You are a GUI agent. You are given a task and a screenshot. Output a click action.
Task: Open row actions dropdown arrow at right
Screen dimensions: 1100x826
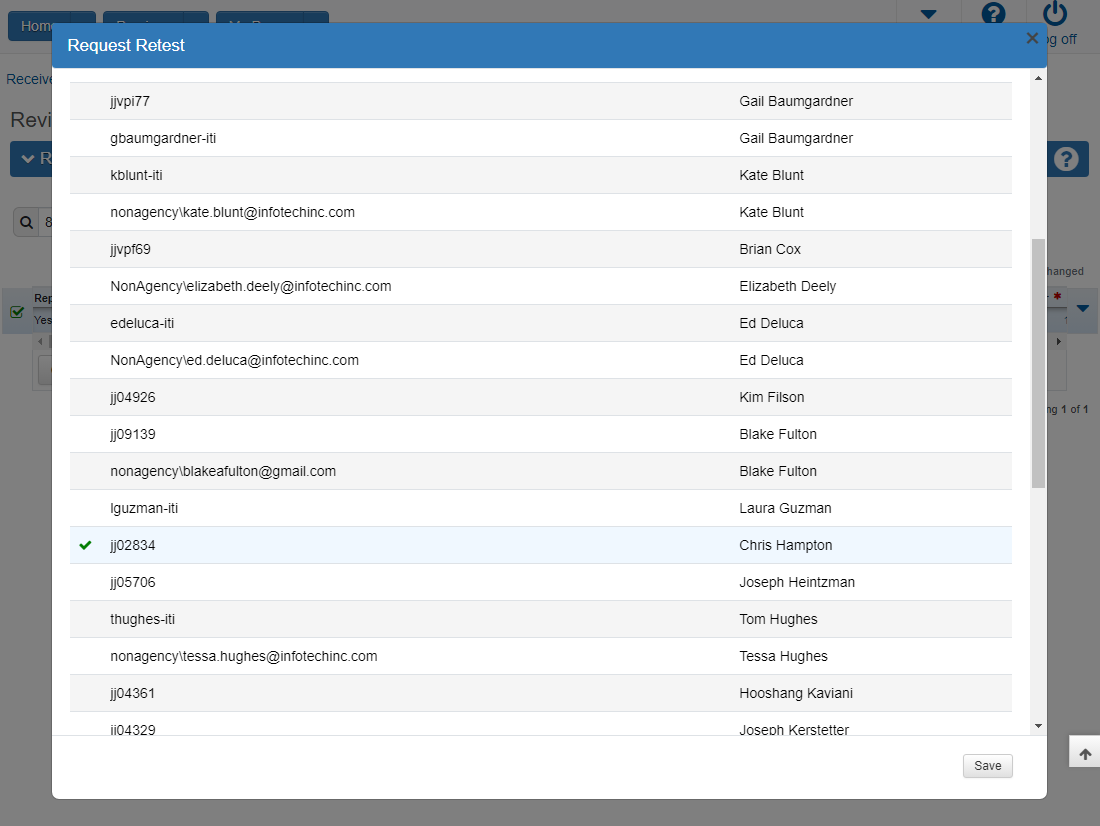[1082, 308]
